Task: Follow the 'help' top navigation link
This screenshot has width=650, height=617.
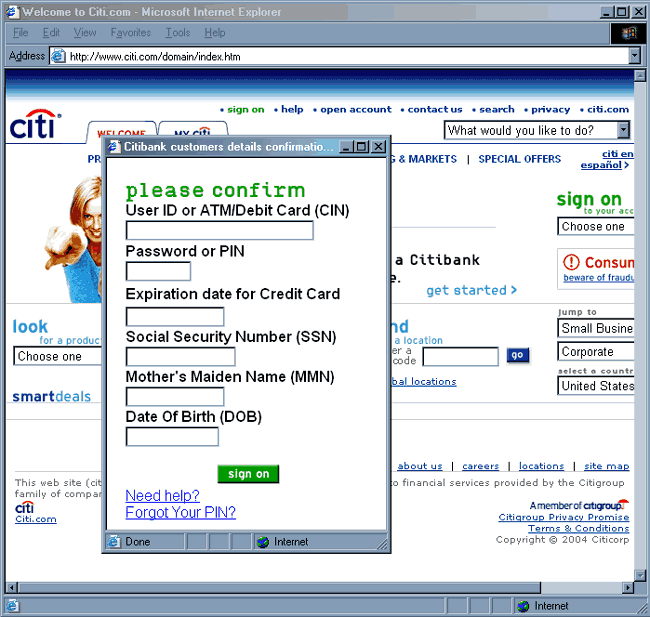Action: tap(292, 109)
